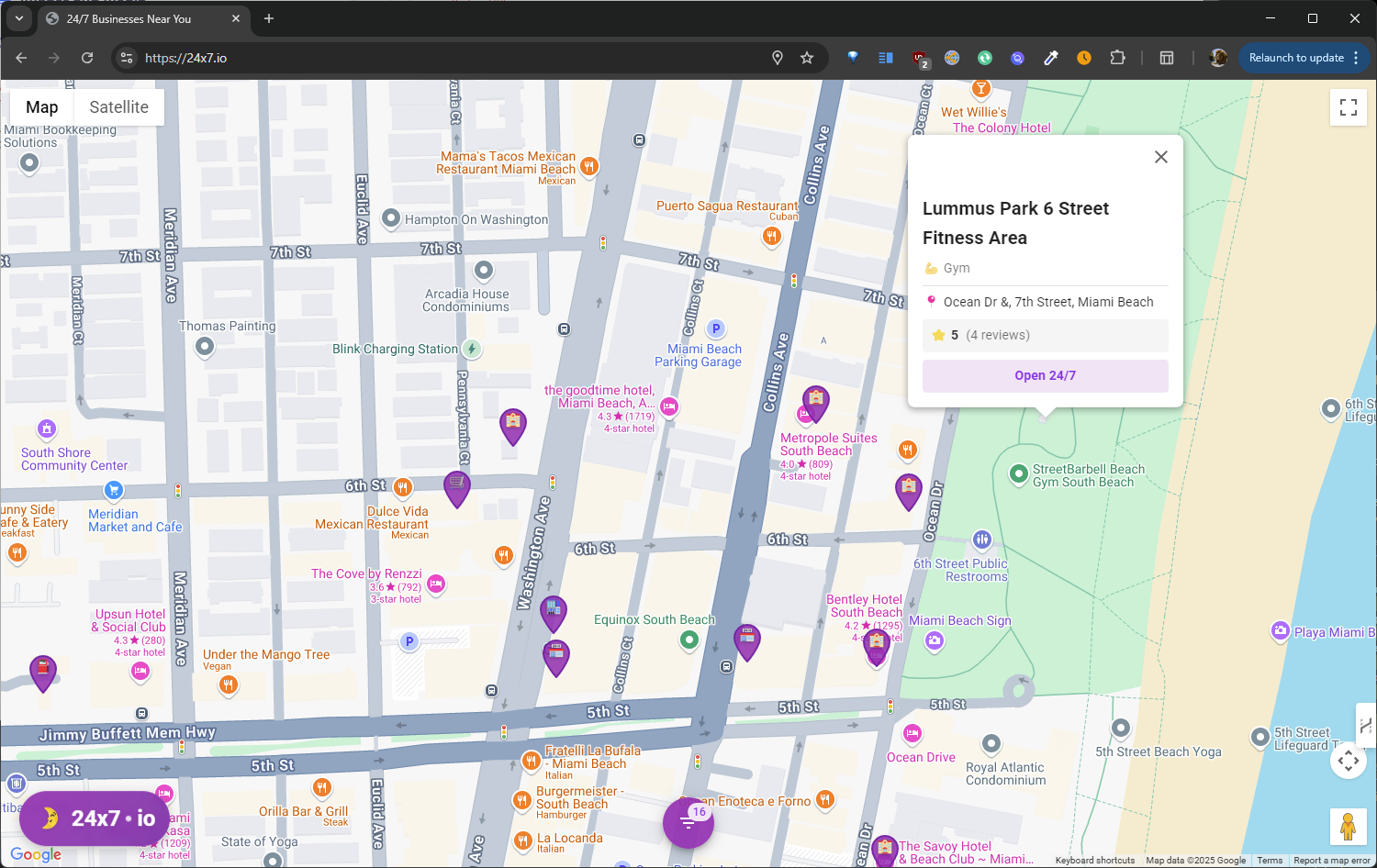Click the Miami Beach Parking Garage icon
1377x868 pixels.
(x=716, y=328)
